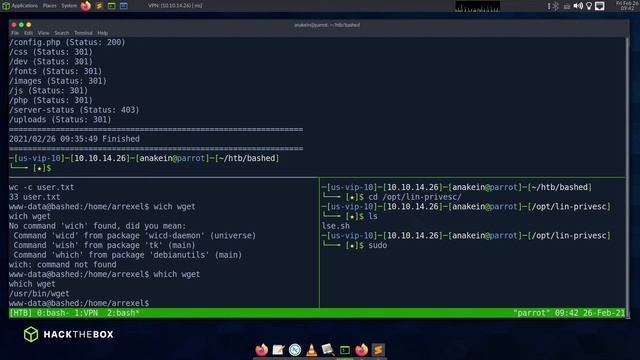Open the Terminal menu in menu bar
Image resolution: width=640 pixels, height=360 pixels.
(x=83, y=33)
